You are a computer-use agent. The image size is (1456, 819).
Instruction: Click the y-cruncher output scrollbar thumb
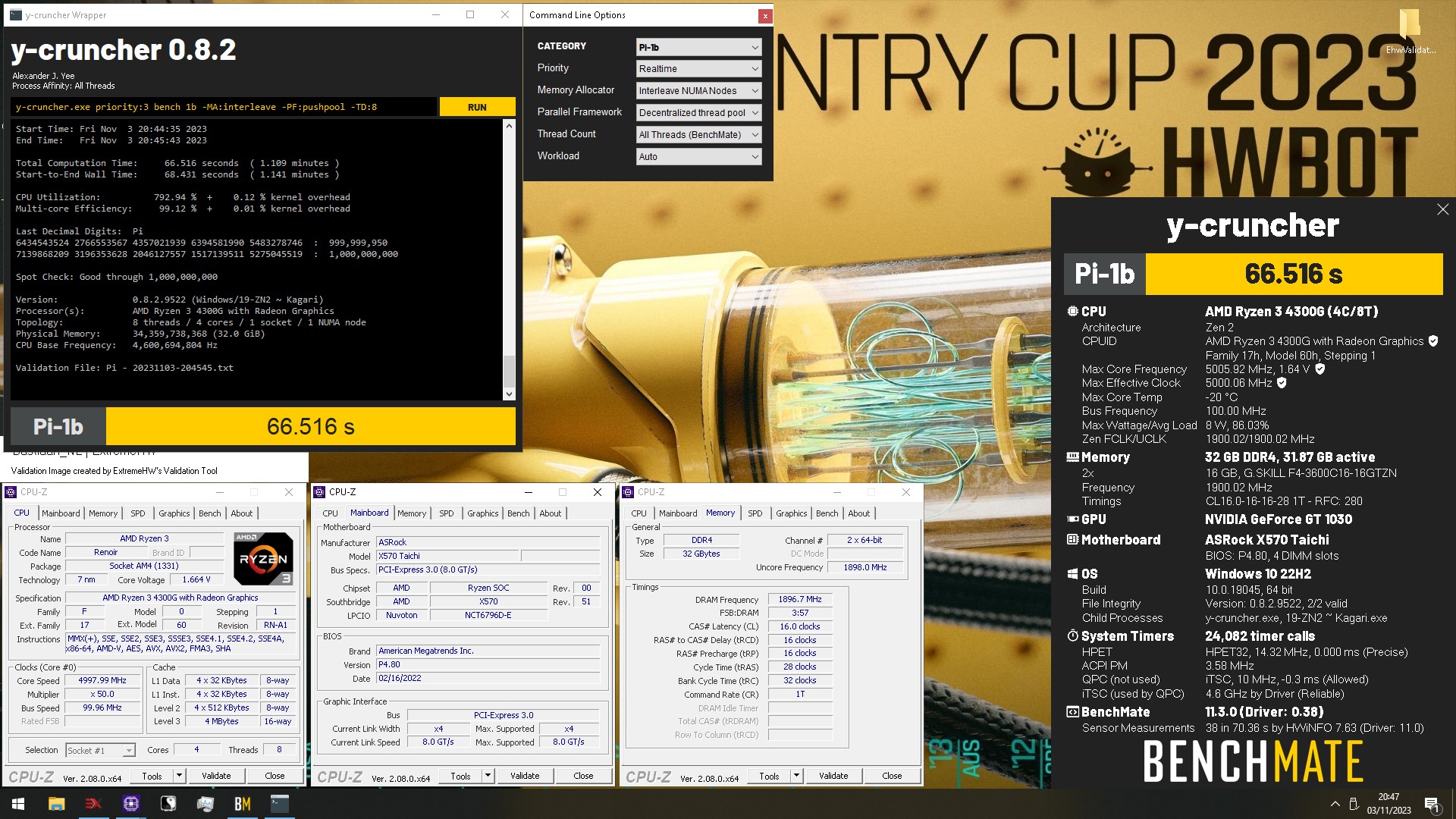509,372
